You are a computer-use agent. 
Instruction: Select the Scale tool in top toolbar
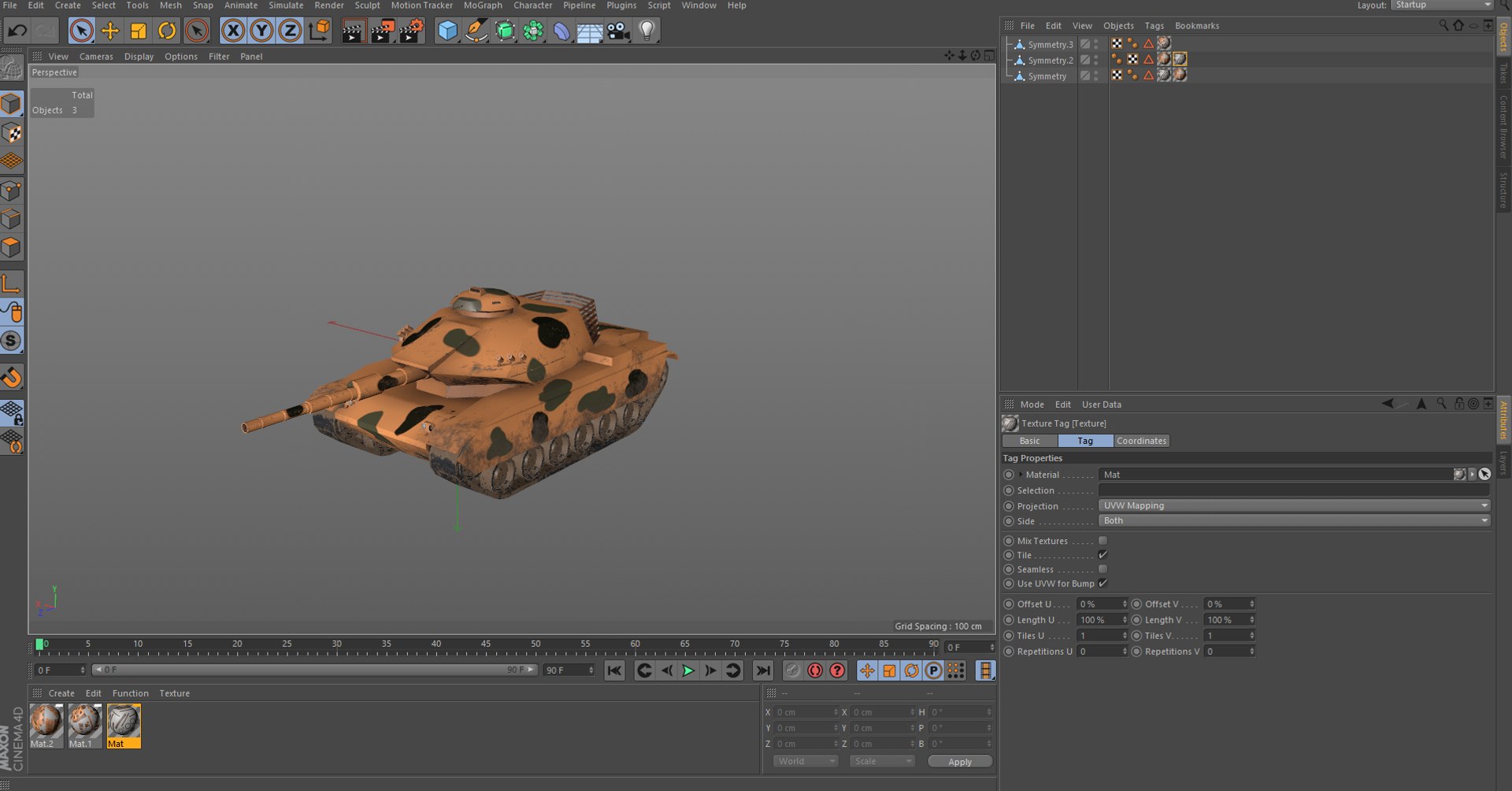point(139,31)
